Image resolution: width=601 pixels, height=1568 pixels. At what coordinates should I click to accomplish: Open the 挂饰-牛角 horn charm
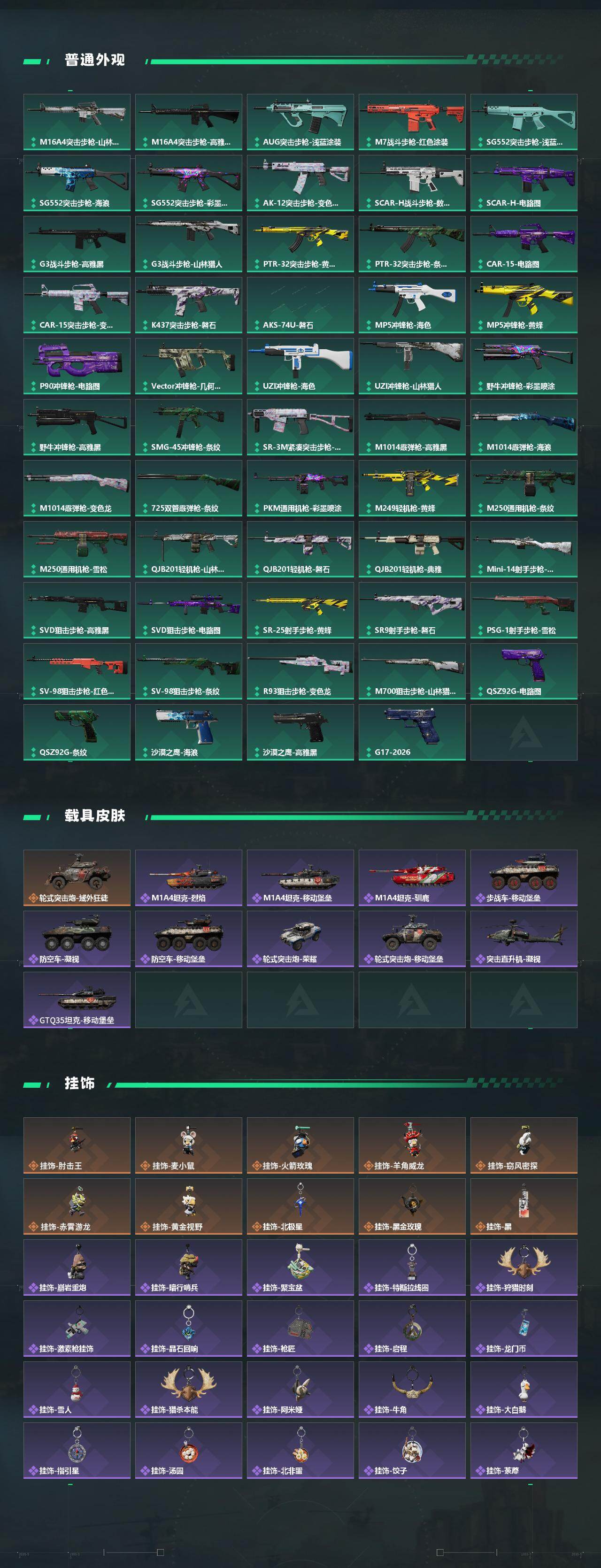click(x=412, y=1390)
